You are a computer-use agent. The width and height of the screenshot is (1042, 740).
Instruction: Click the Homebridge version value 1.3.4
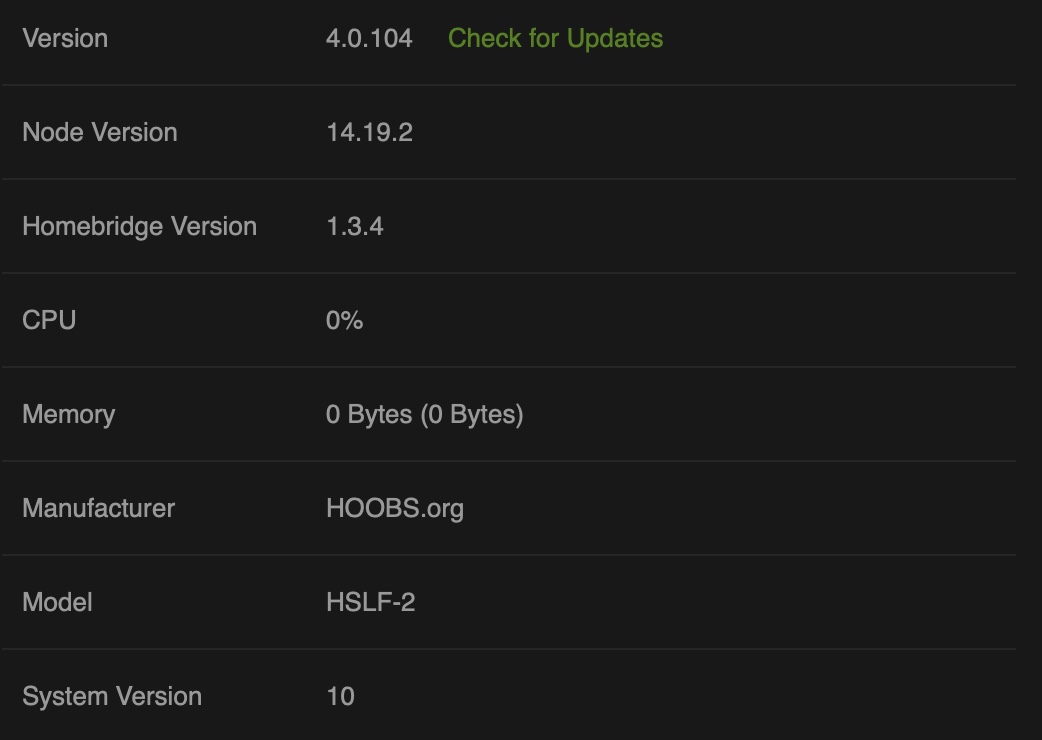pyautogui.click(x=352, y=226)
